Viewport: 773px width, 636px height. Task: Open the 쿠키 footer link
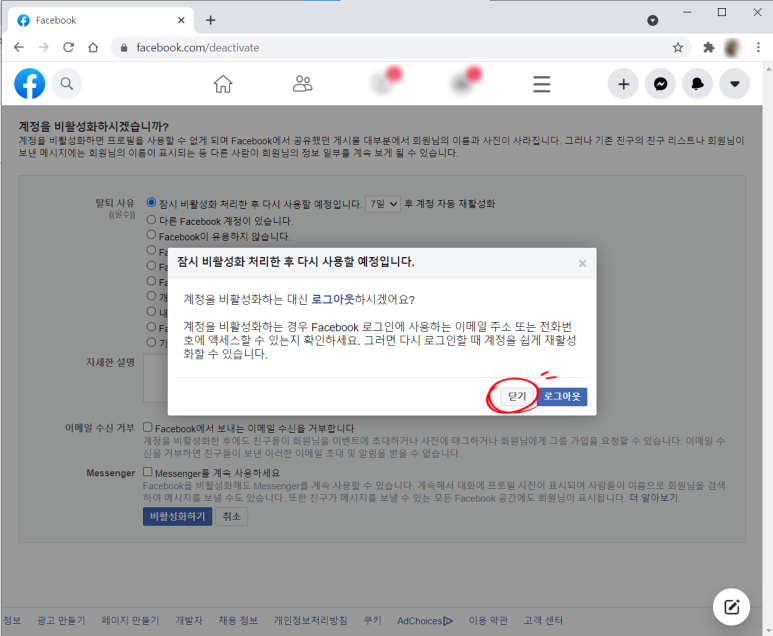372,620
